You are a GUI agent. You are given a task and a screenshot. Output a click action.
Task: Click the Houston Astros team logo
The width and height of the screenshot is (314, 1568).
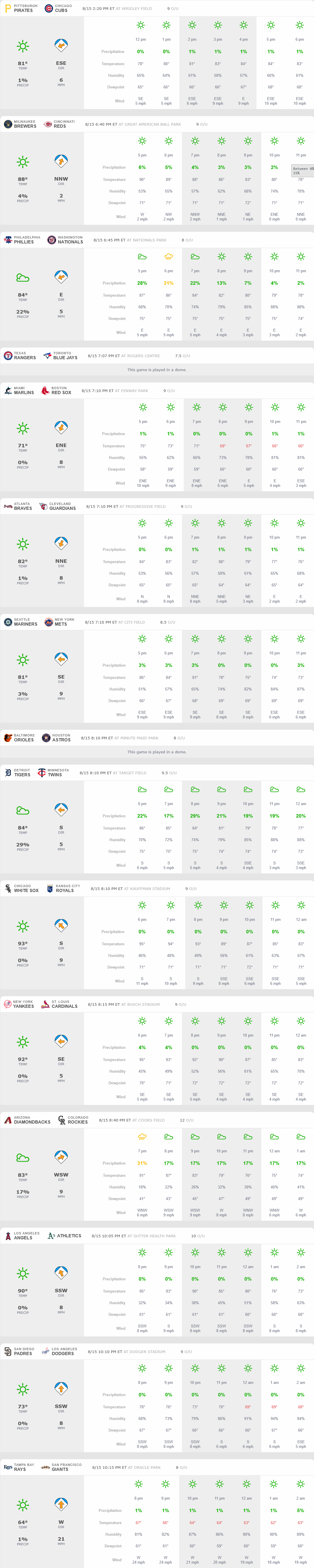click(x=46, y=738)
